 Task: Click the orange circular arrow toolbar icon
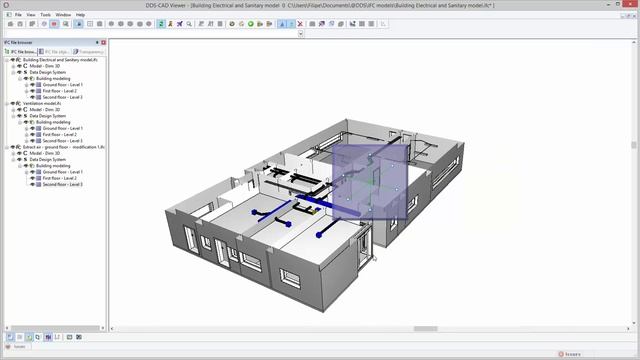pyautogui.click(x=241, y=24)
